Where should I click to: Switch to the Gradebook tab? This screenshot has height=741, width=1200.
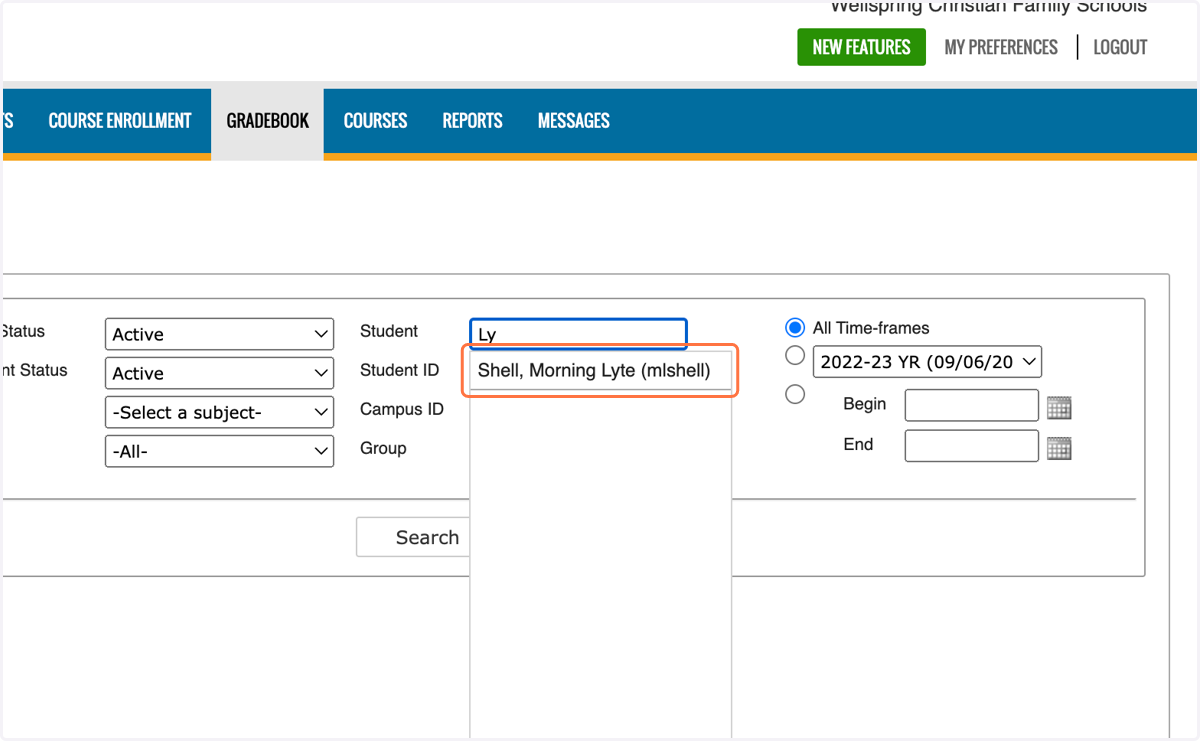click(x=268, y=121)
